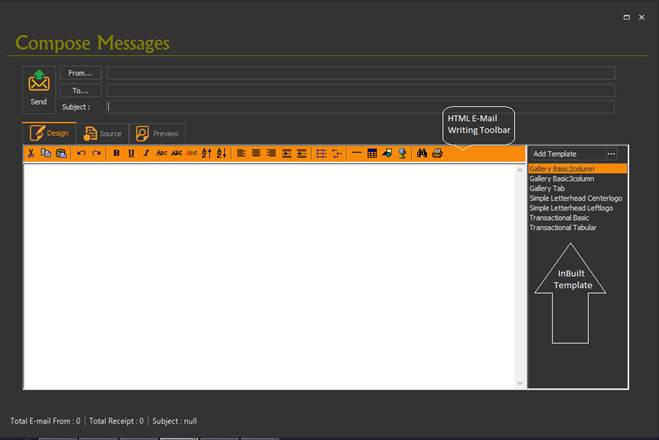Undo the last action
659x440 pixels.
coord(82,153)
